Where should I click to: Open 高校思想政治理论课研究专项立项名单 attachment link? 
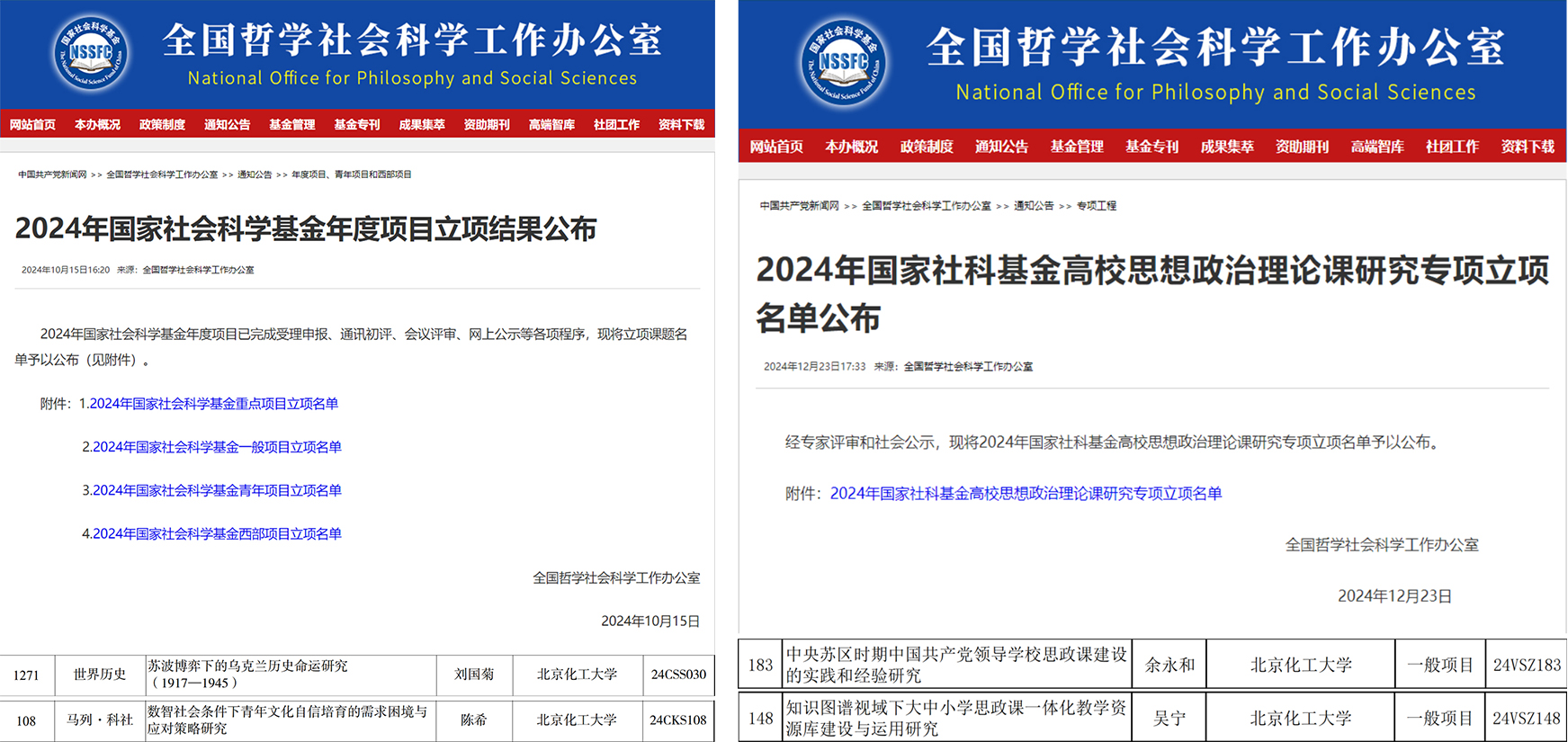[x=1026, y=493]
